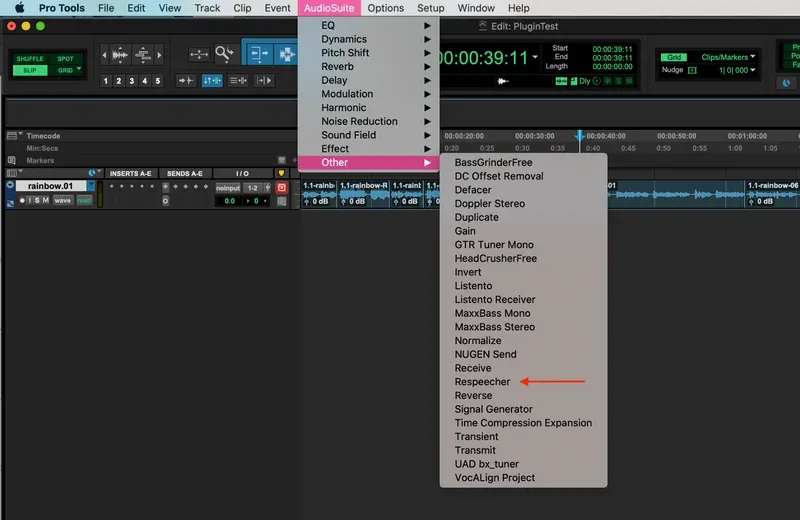Toggle the zoom toggle icon
Screen dimensions: 800x520
198,54
